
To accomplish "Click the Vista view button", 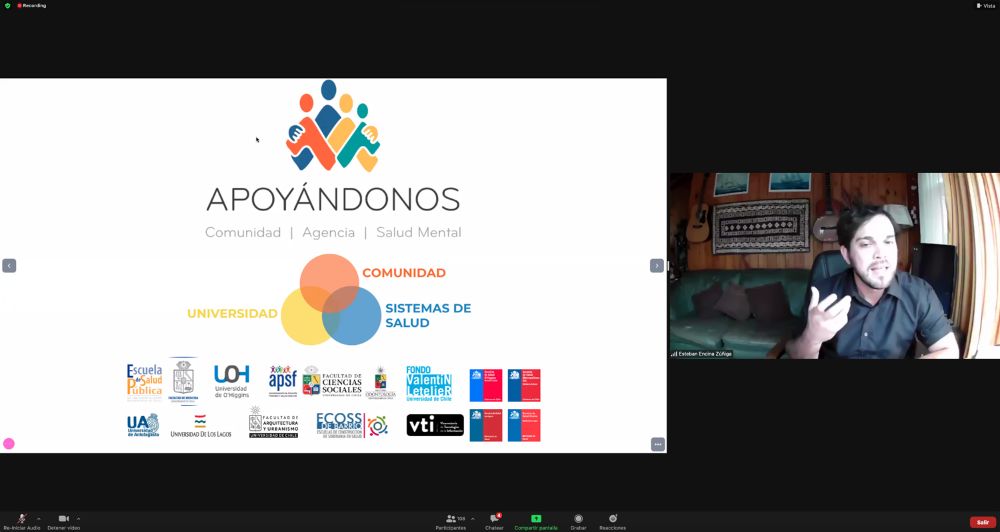I will 985,6.
